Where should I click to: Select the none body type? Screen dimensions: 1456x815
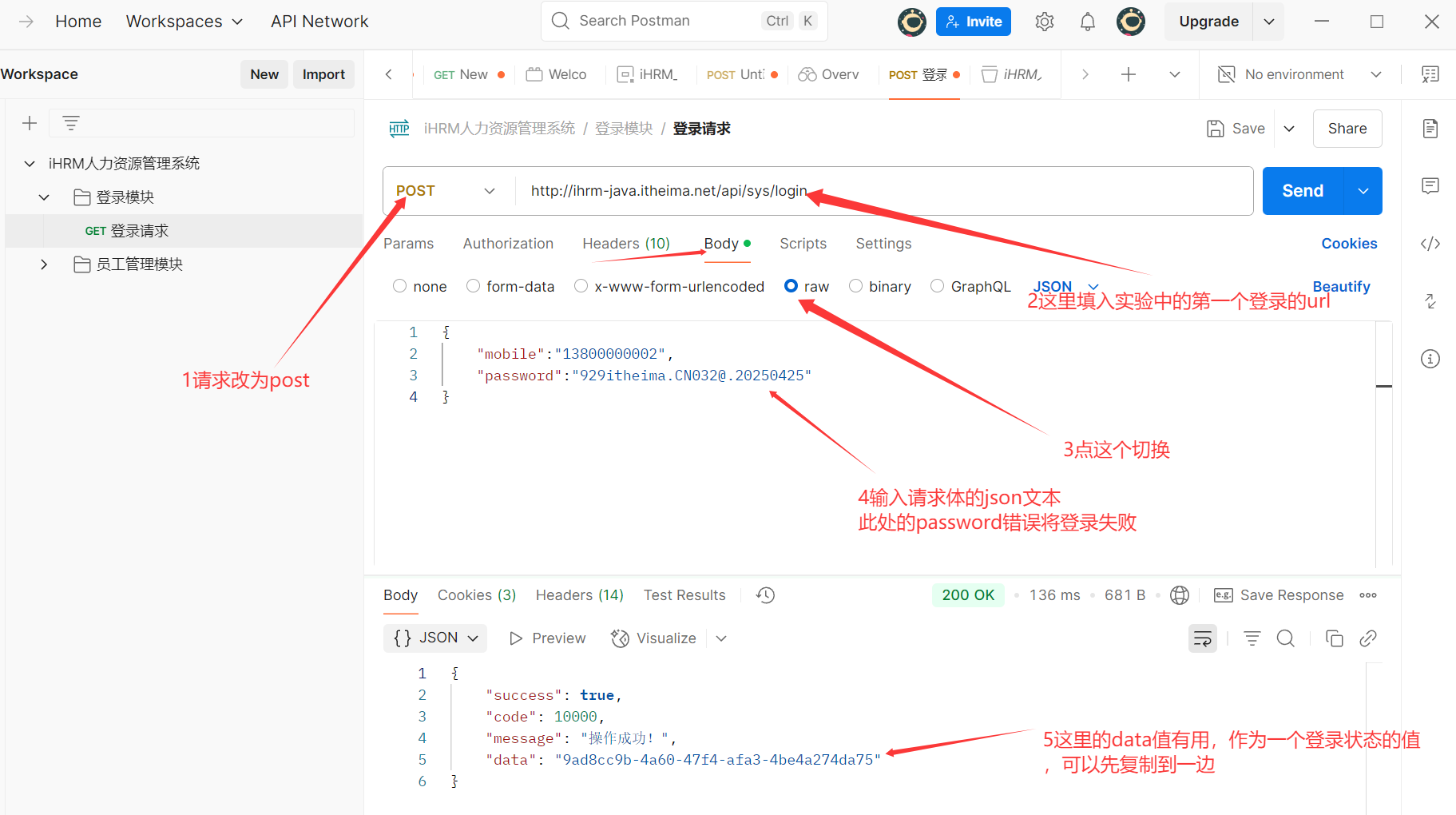[400, 286]
